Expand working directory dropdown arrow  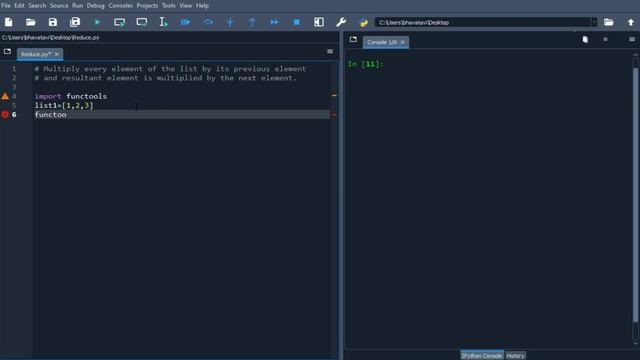click(x=594, y=22)
